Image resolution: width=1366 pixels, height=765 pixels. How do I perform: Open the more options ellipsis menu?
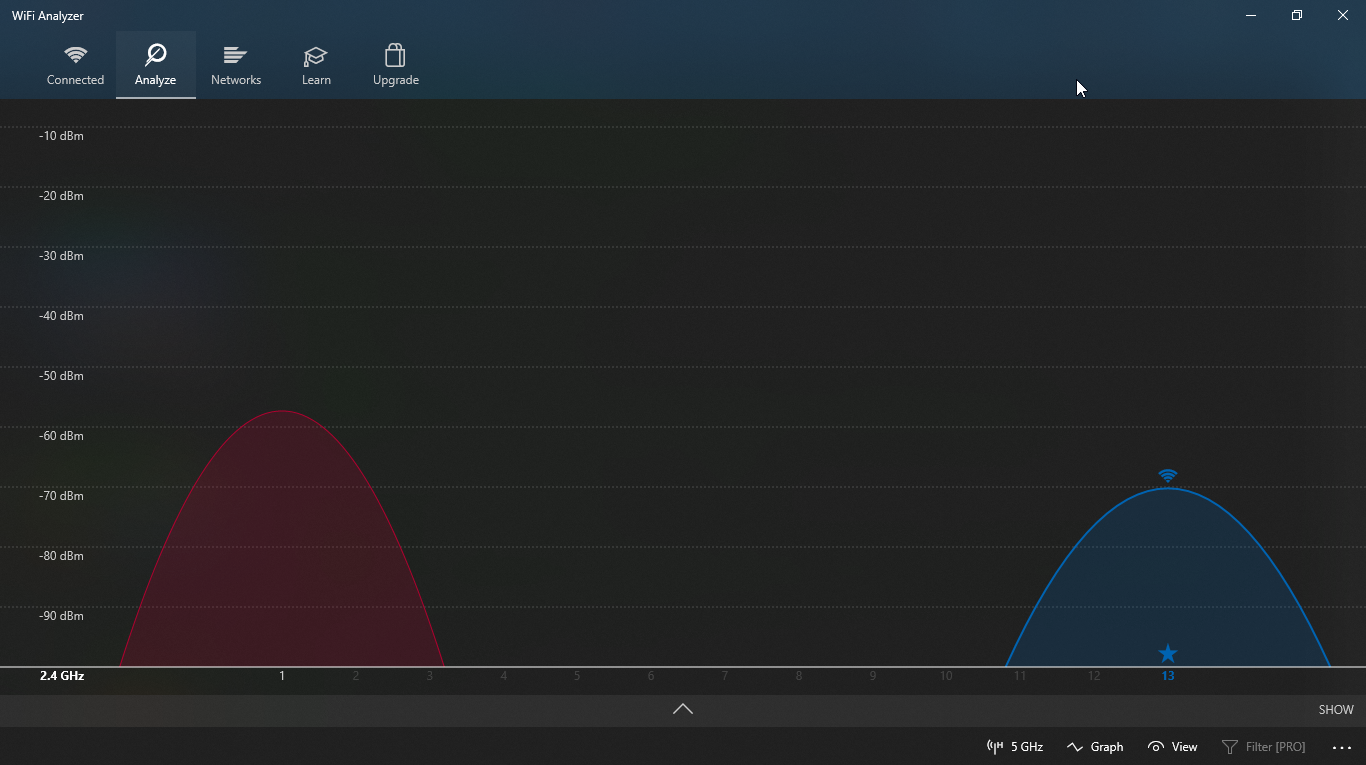[1342, 748]
